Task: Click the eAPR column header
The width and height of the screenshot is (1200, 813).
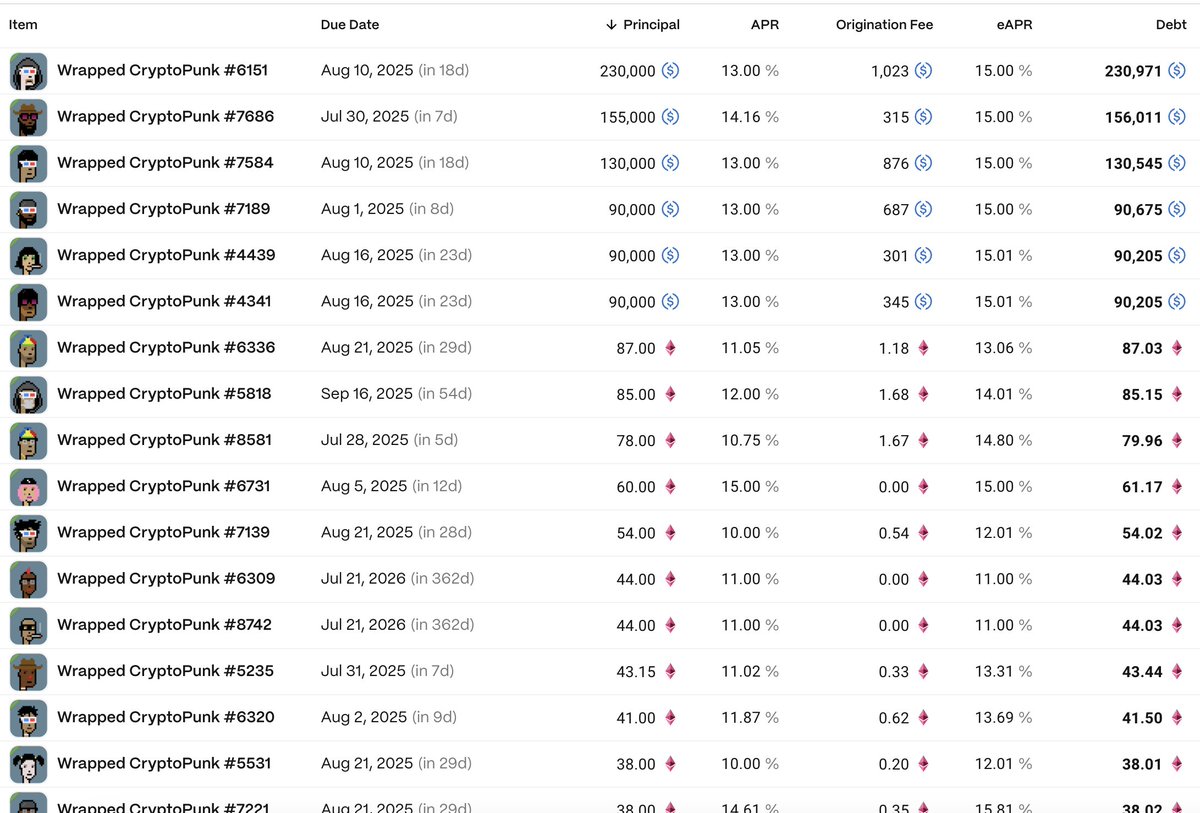Action: 1014,25
